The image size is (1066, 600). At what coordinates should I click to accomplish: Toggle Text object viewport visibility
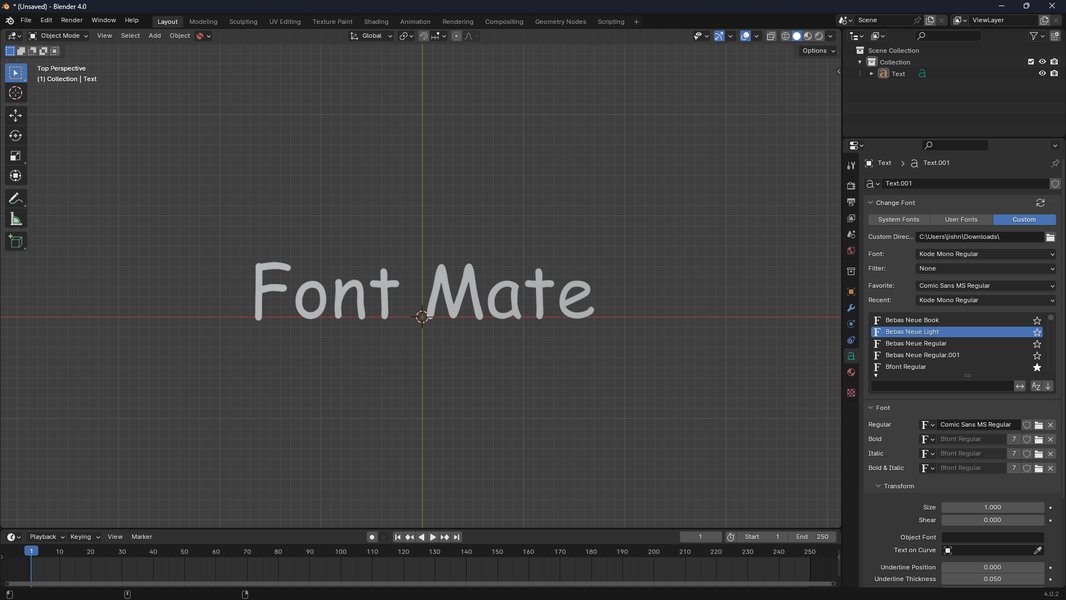point(1042,73)
